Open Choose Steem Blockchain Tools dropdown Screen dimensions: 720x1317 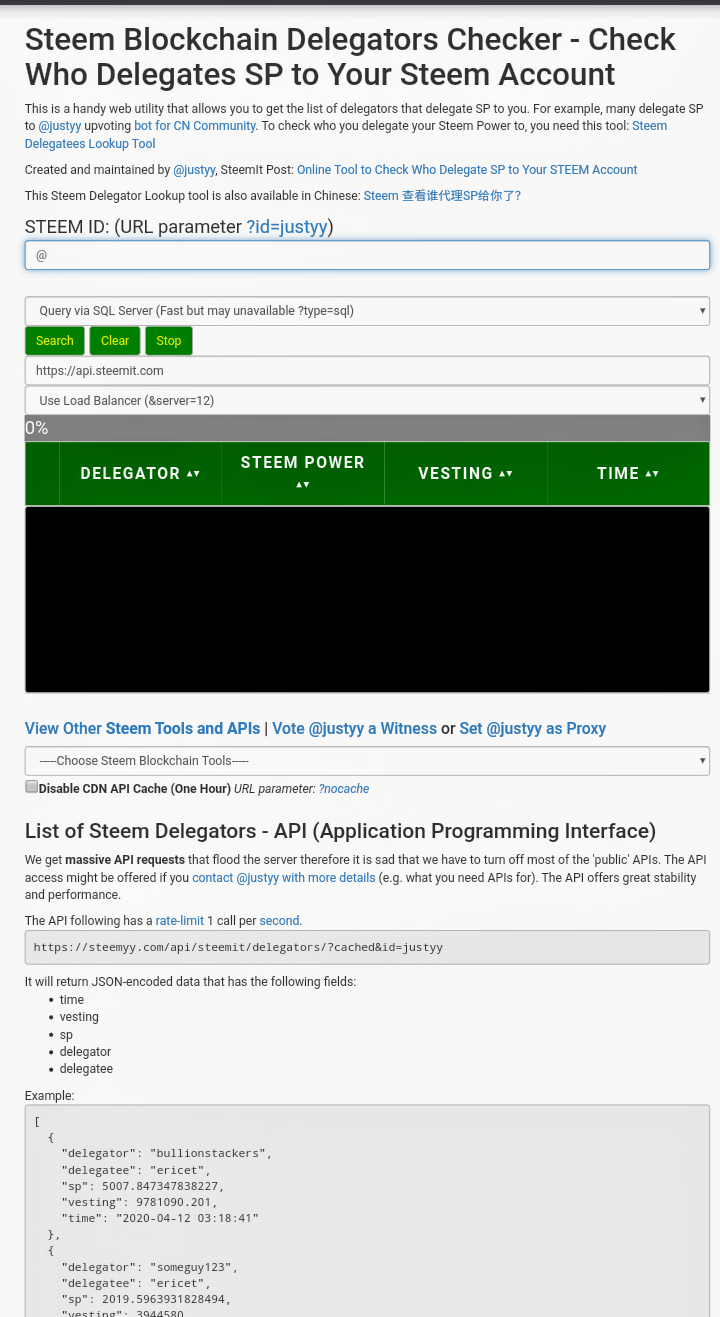pyautogui.click(x=367, y=761)
